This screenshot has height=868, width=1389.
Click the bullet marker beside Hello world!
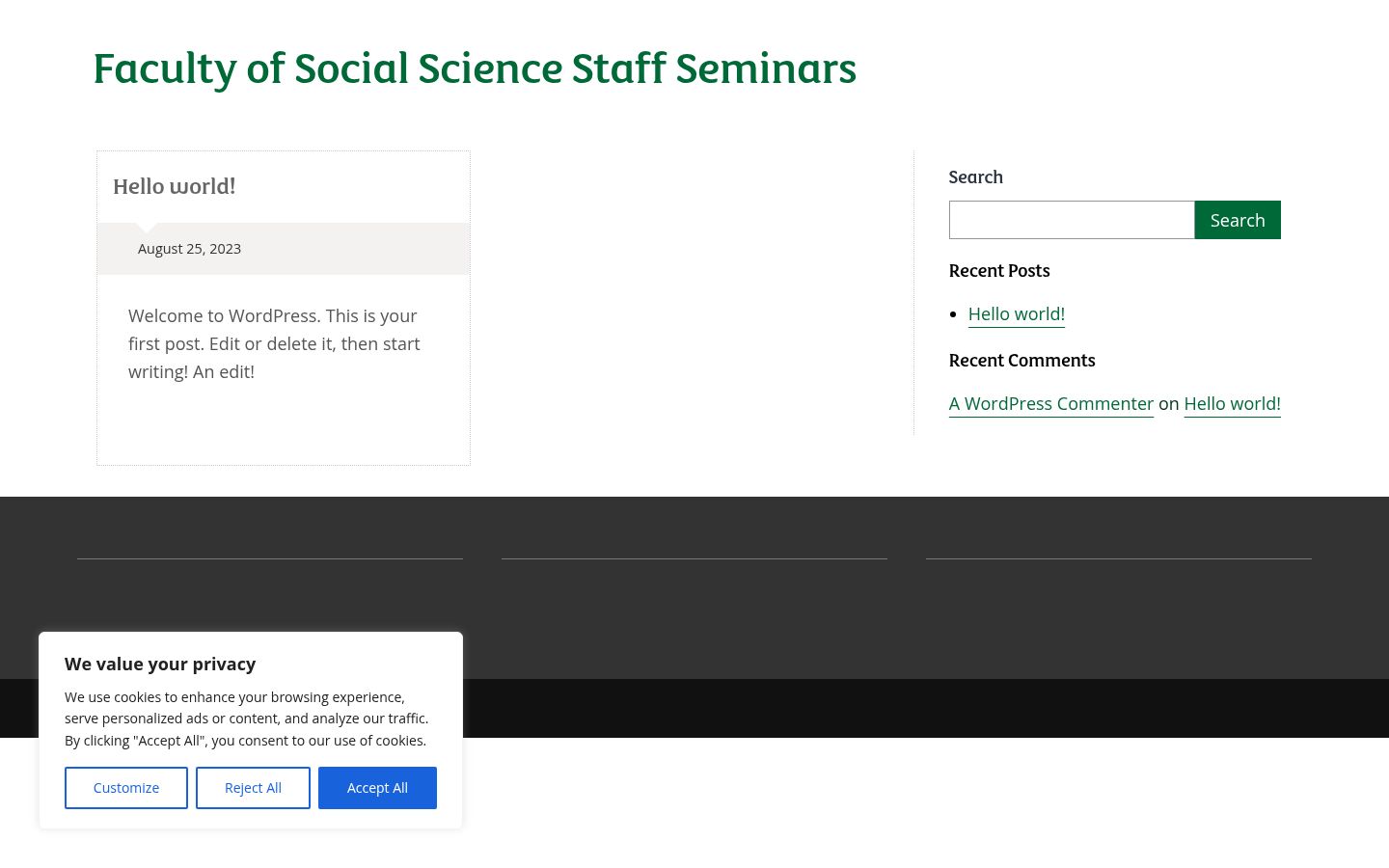953,314
